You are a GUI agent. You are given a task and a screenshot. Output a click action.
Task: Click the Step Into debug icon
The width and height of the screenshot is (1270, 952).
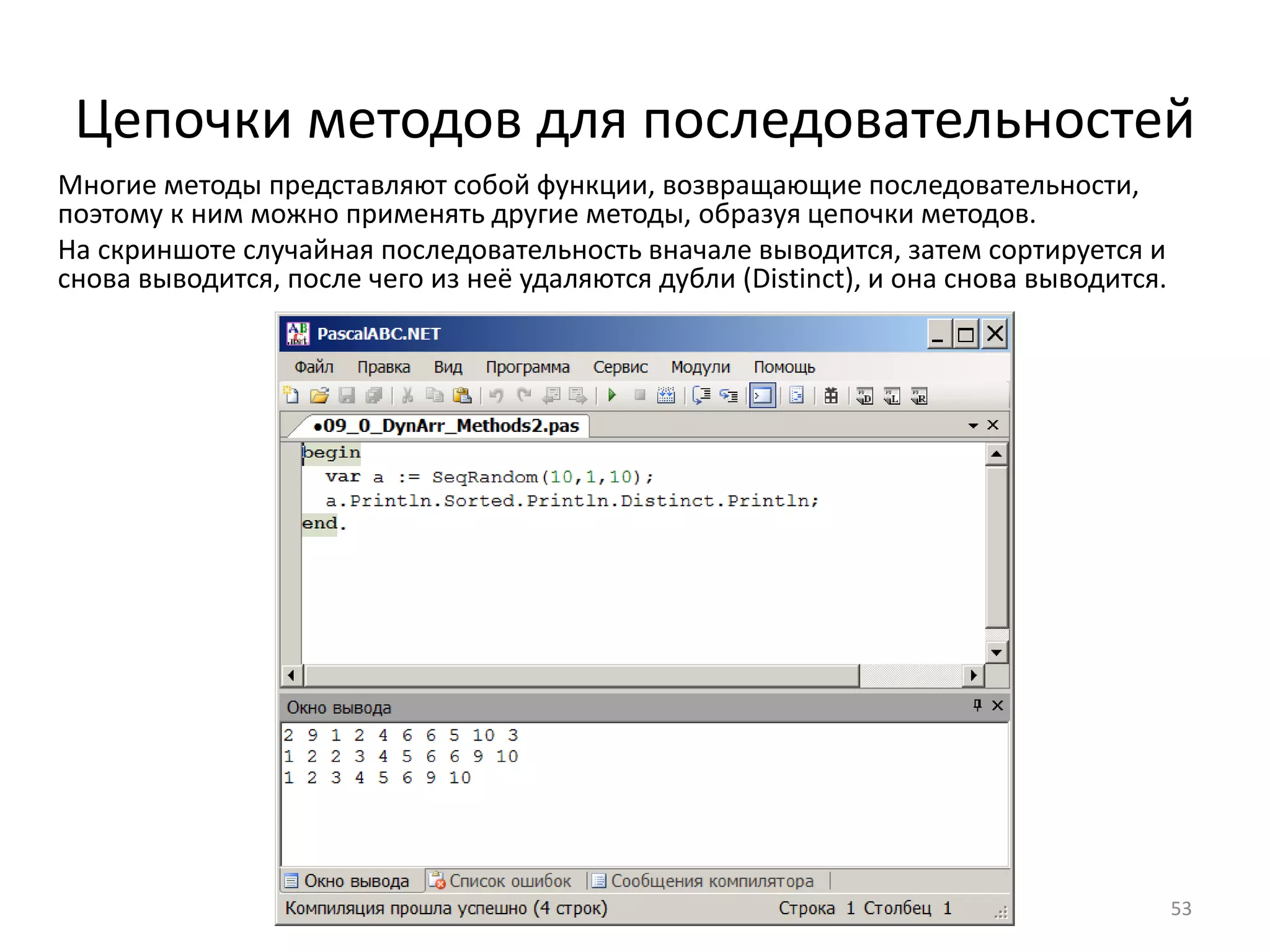(729, 395)
